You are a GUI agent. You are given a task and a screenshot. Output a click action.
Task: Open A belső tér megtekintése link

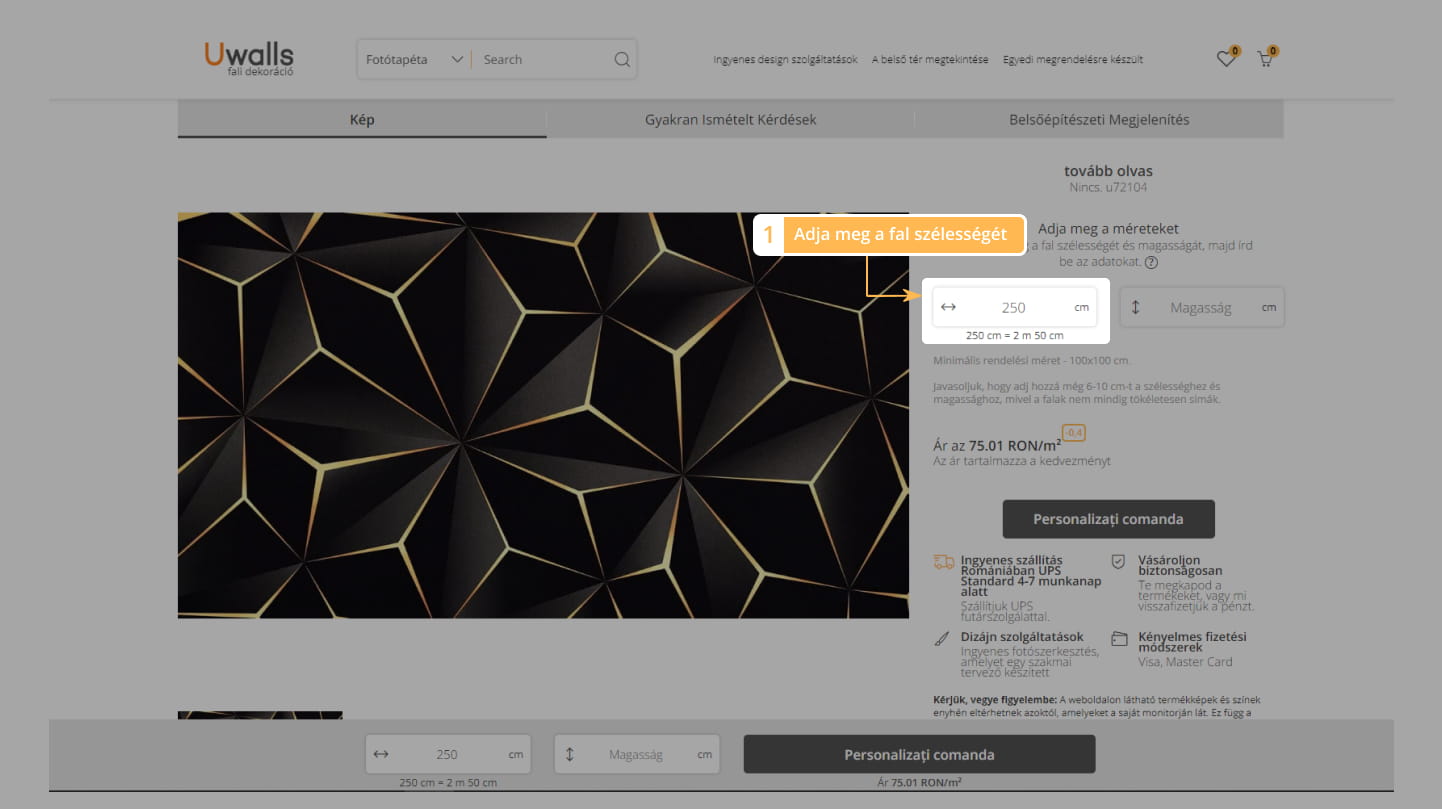(930, 60)
